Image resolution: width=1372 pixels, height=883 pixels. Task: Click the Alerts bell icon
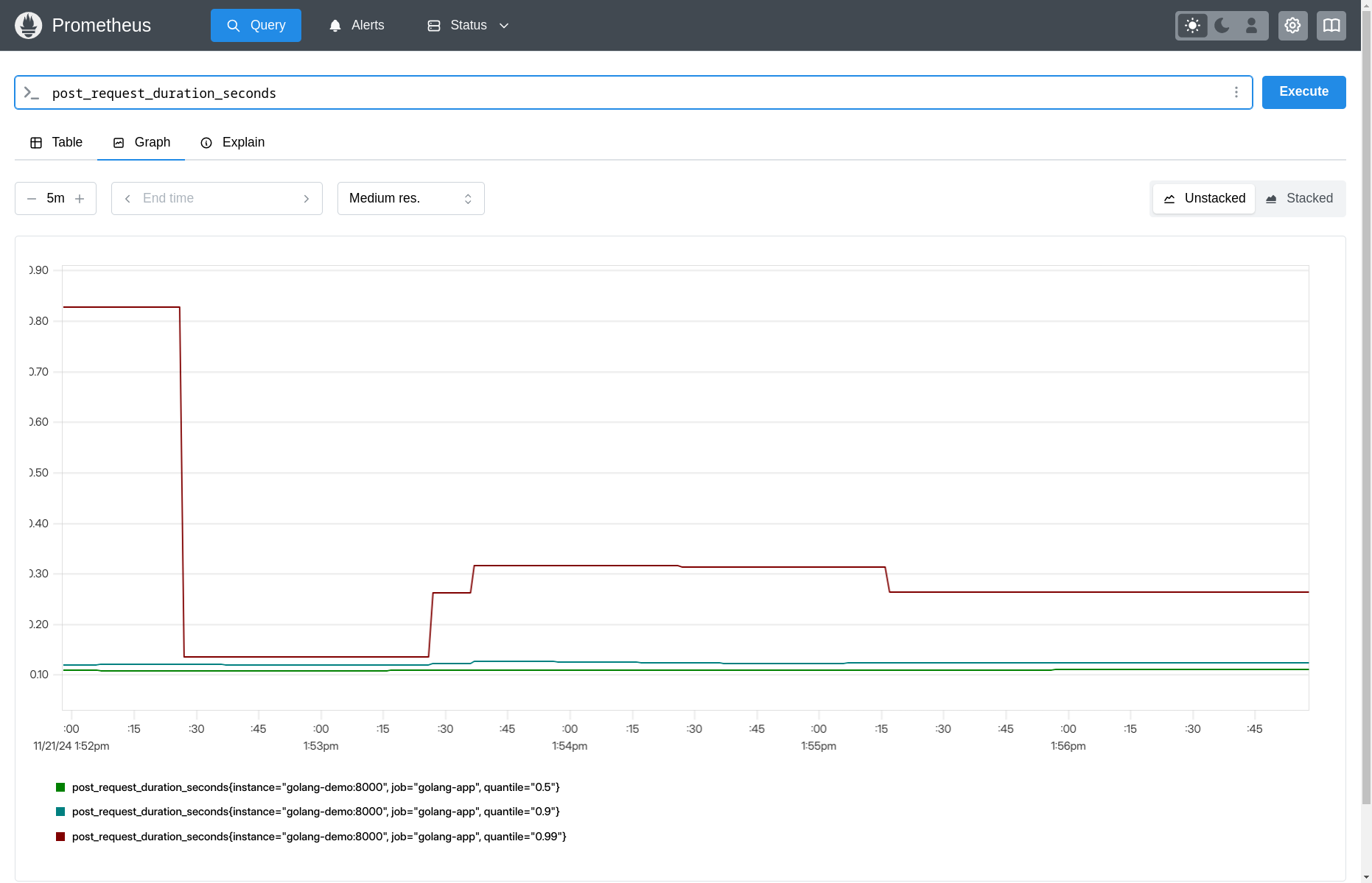pos(335,25)
